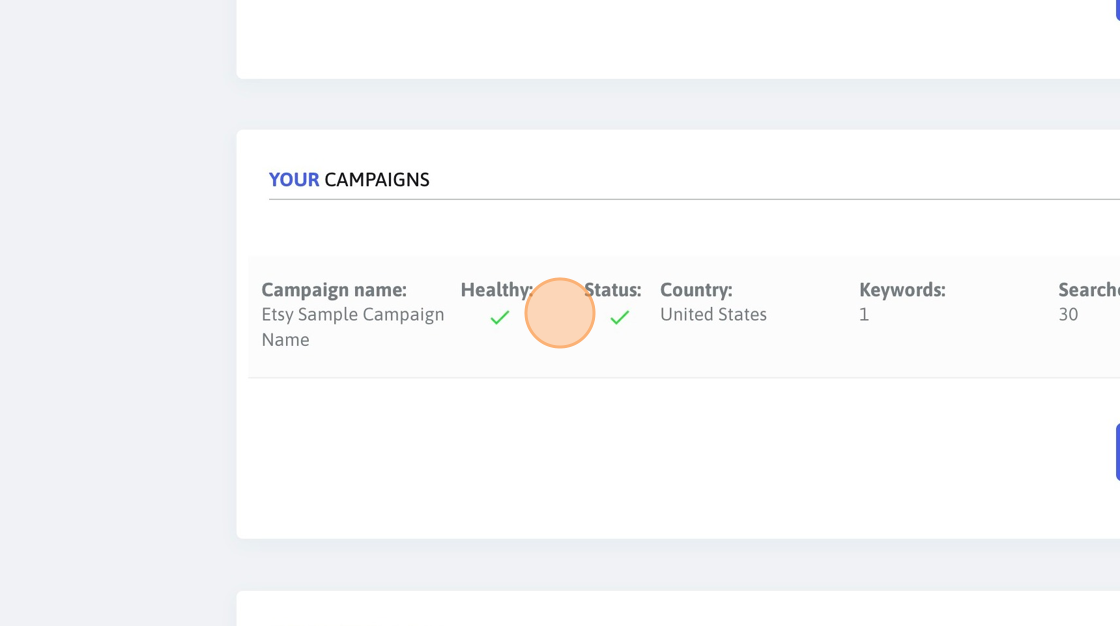Open the Etsy Sample Campaign Name campaign

pos(353,327)
